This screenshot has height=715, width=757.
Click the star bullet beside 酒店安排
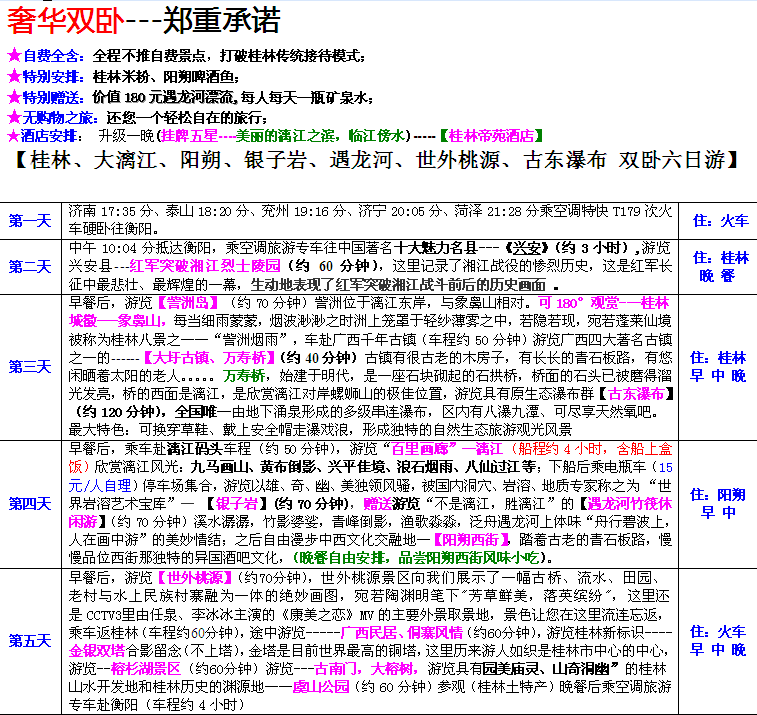[13, 136]
